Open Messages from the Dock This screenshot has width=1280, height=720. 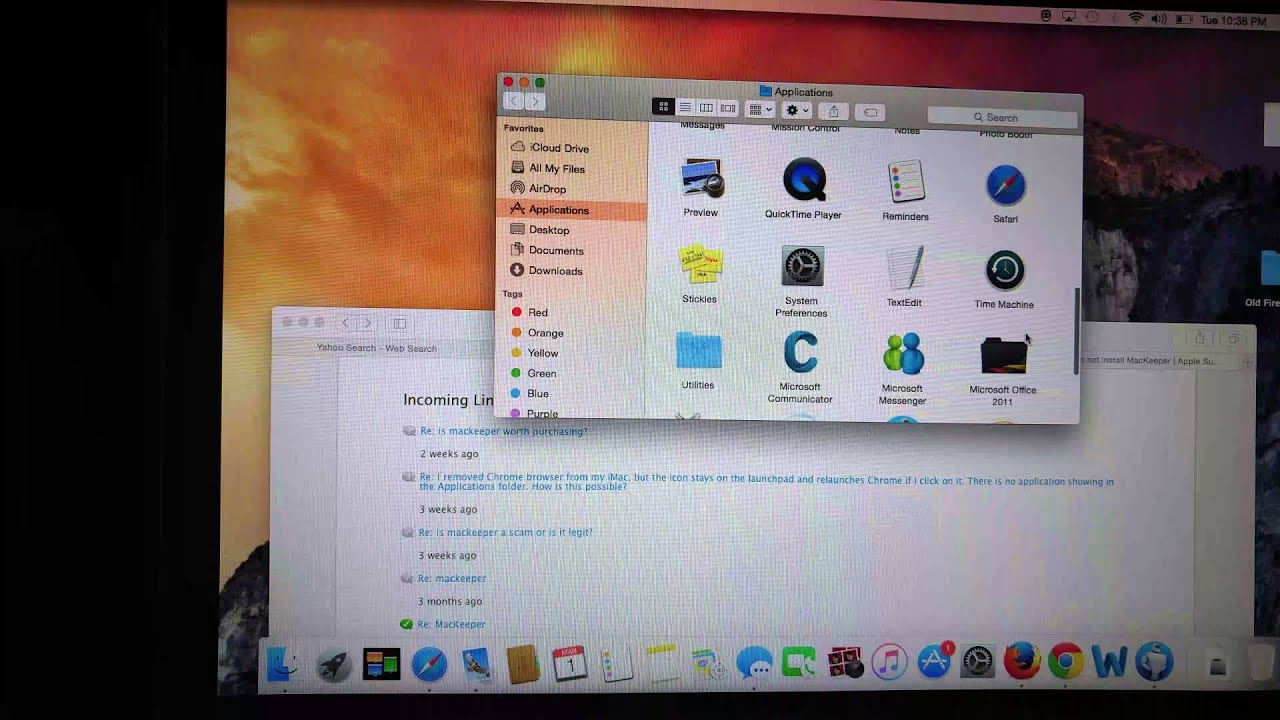tap(754, 663)
